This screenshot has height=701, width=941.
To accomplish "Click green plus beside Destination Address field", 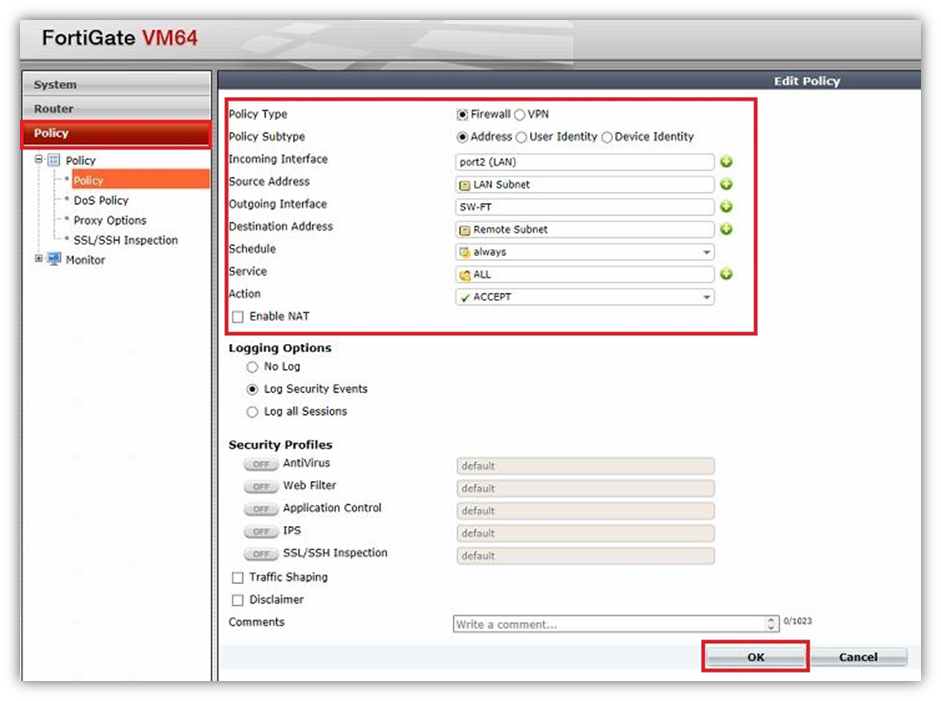I will pyautogui.click(x=726, y=229).
